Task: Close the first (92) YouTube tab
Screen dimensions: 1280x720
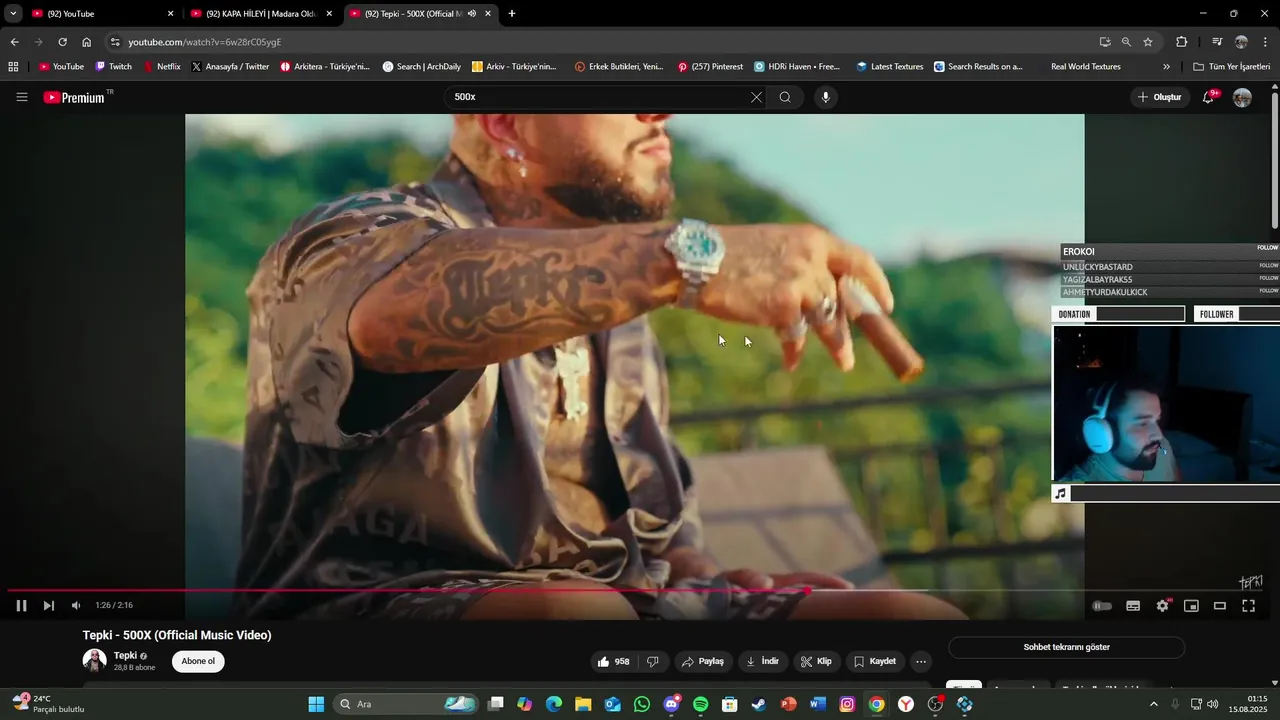Action: point(170,14)
